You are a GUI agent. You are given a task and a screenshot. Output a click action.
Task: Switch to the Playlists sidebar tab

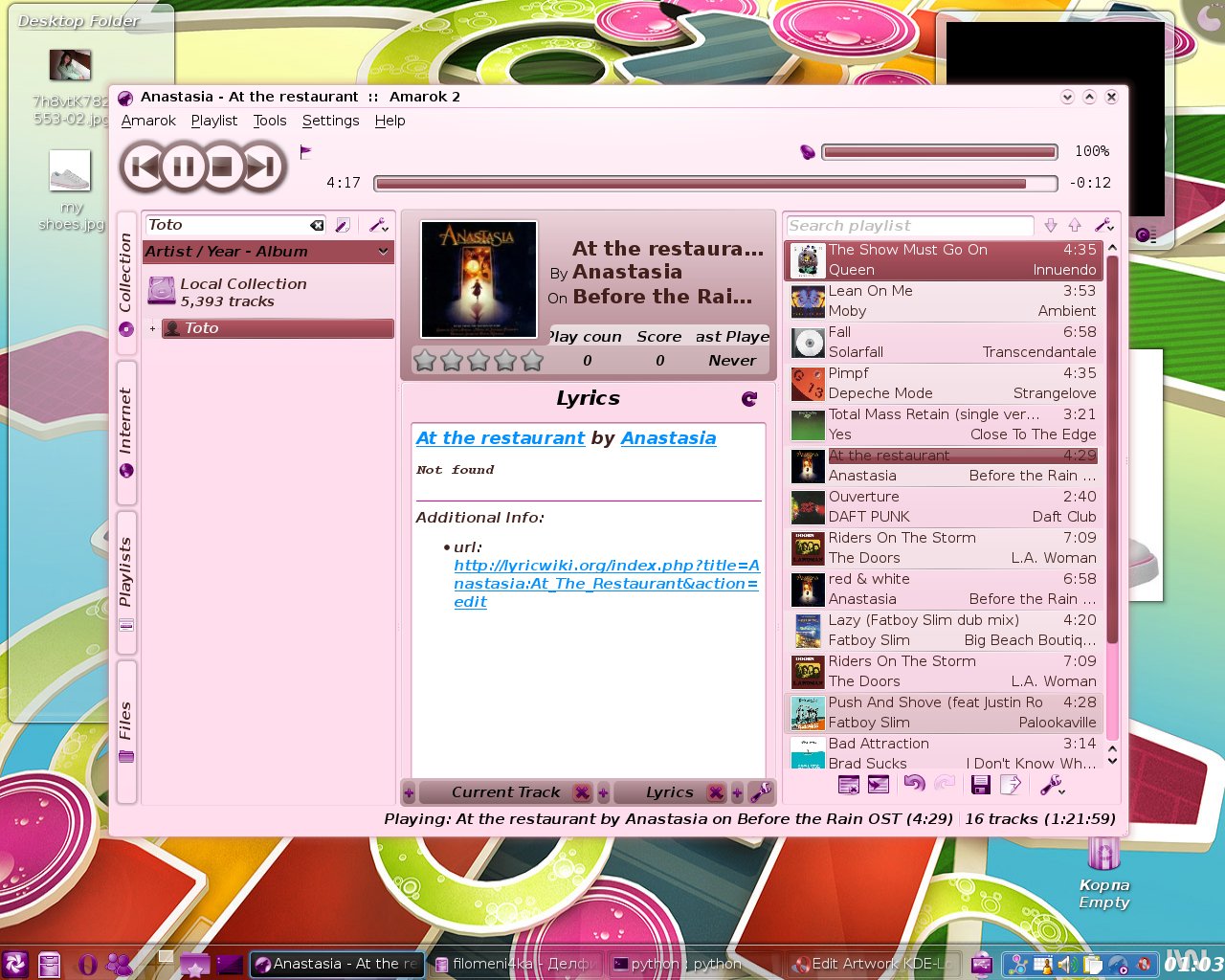click(x=126, y=582)
